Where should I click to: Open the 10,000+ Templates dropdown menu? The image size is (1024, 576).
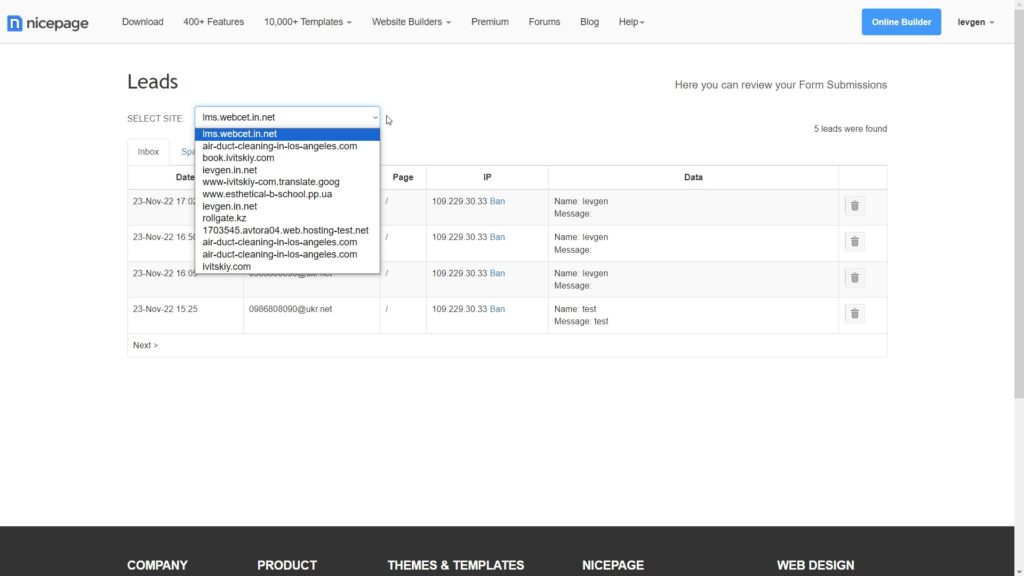click(x=307, y=22)
